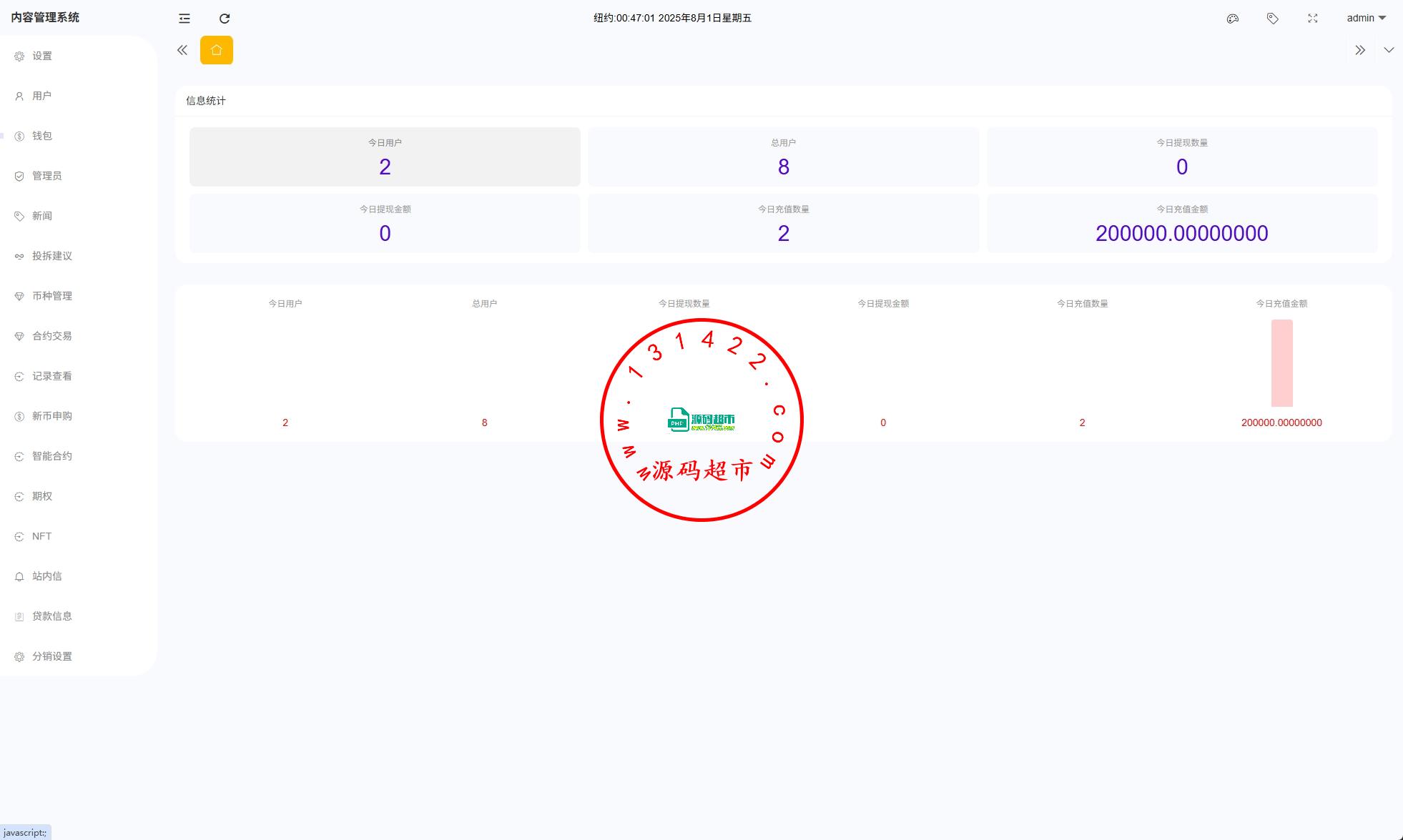Screen dimensions: 1403x840
Task: Click the 今日充值金额 statistics card
Action: pos(1181,223)
